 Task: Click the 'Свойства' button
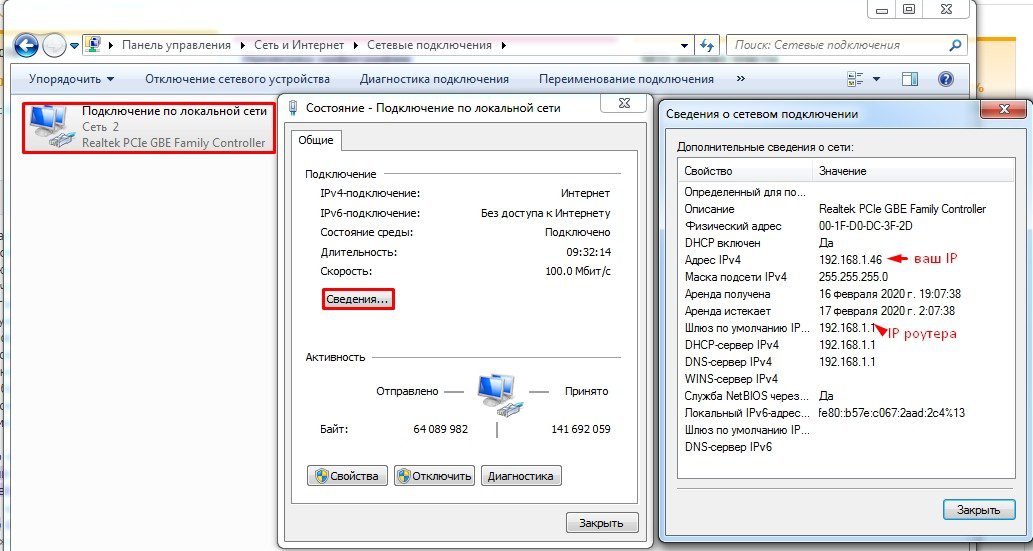[x=347, y=476]
